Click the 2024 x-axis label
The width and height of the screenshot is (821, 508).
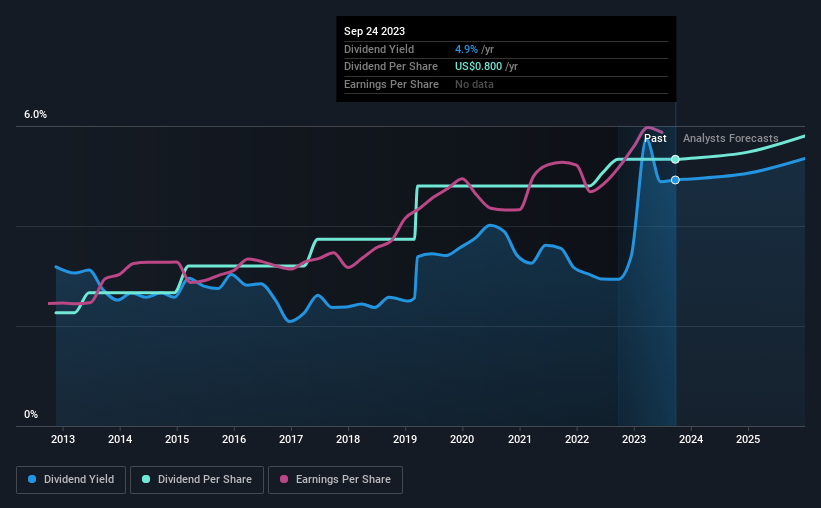pos(691,439)
